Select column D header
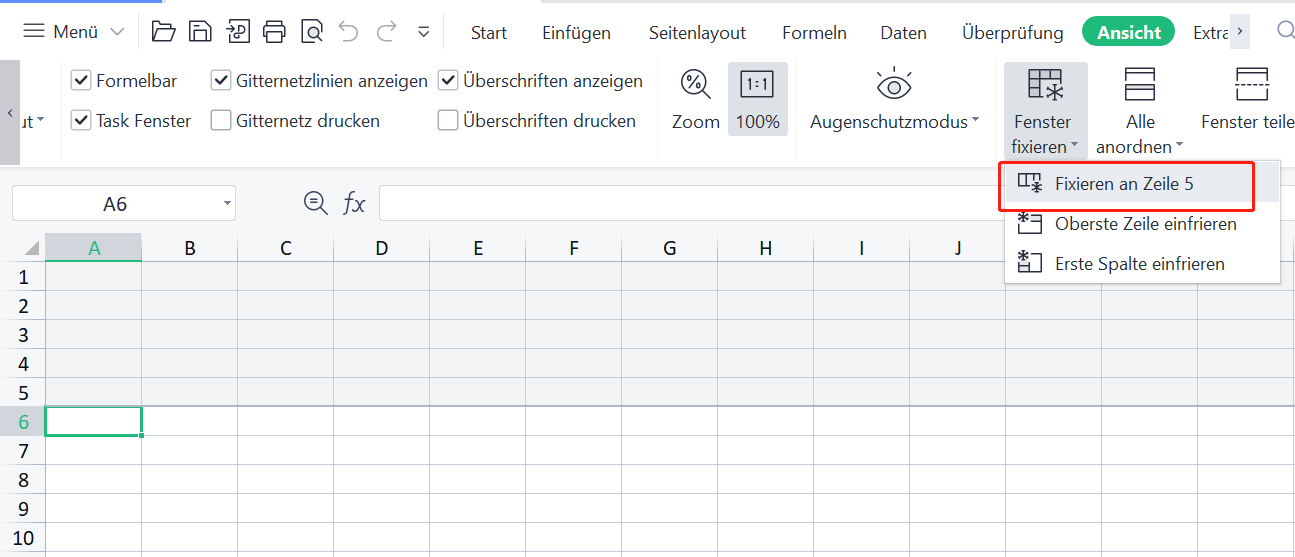 point(381,248)
